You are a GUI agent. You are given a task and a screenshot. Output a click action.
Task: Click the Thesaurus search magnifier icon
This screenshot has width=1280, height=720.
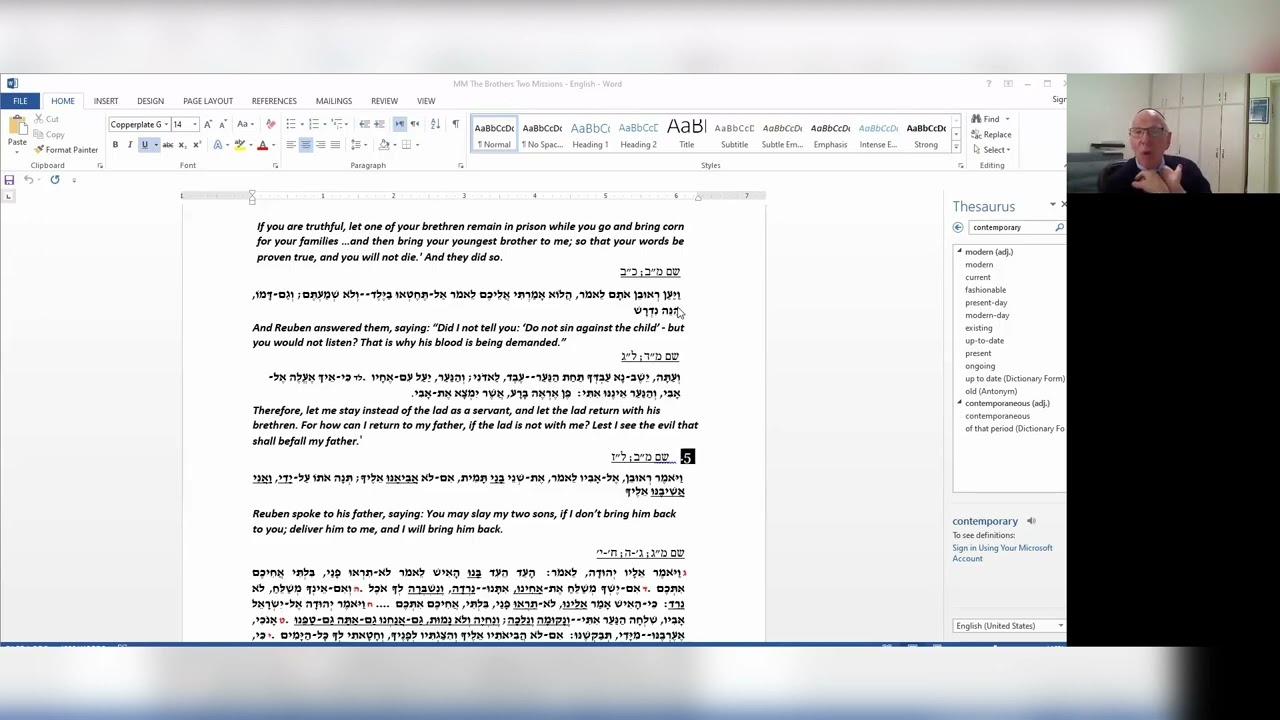coord(1059,228)
